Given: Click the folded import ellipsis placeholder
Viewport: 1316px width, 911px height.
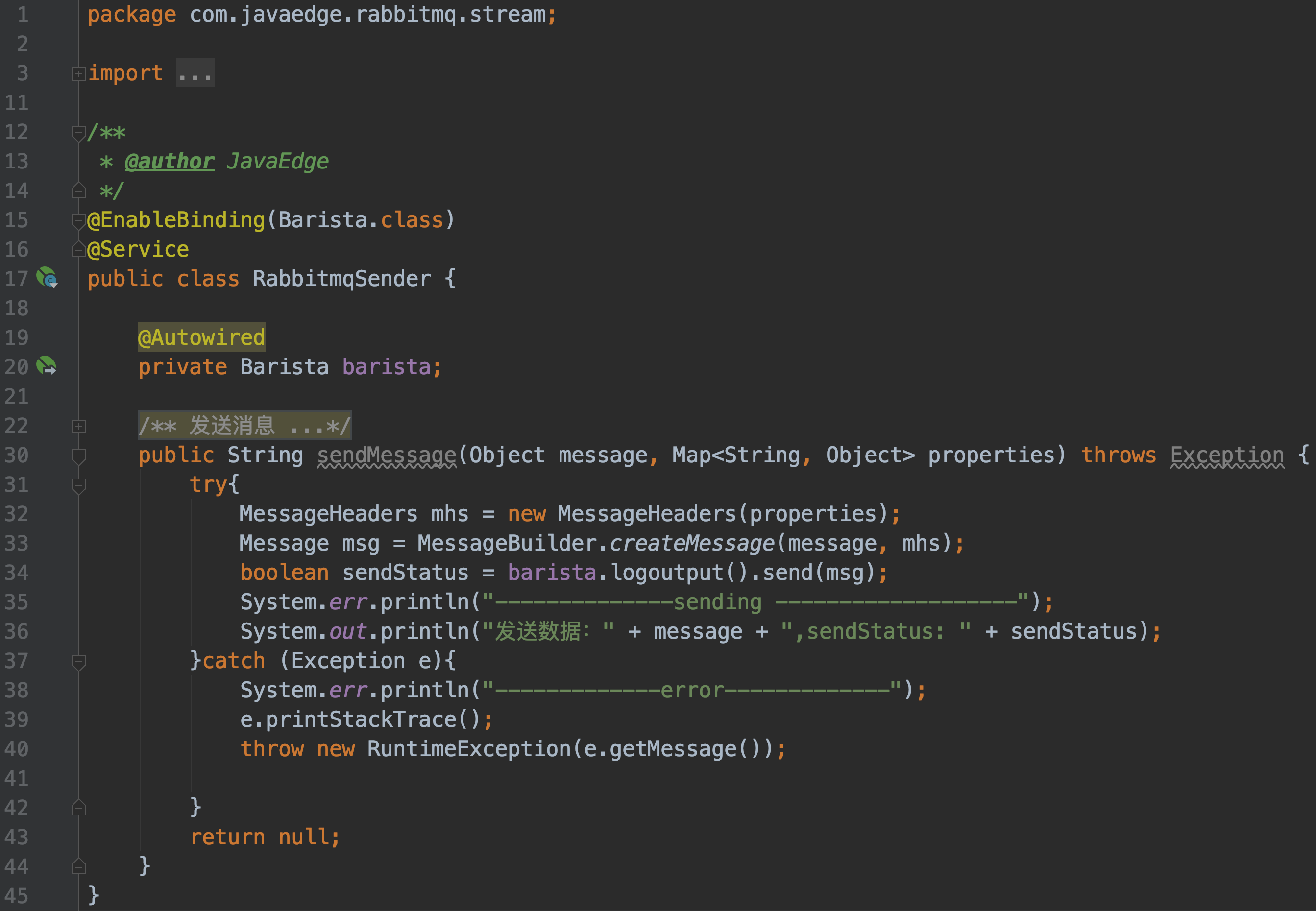Looking at the screenshot, I should (x=195, y=73).
